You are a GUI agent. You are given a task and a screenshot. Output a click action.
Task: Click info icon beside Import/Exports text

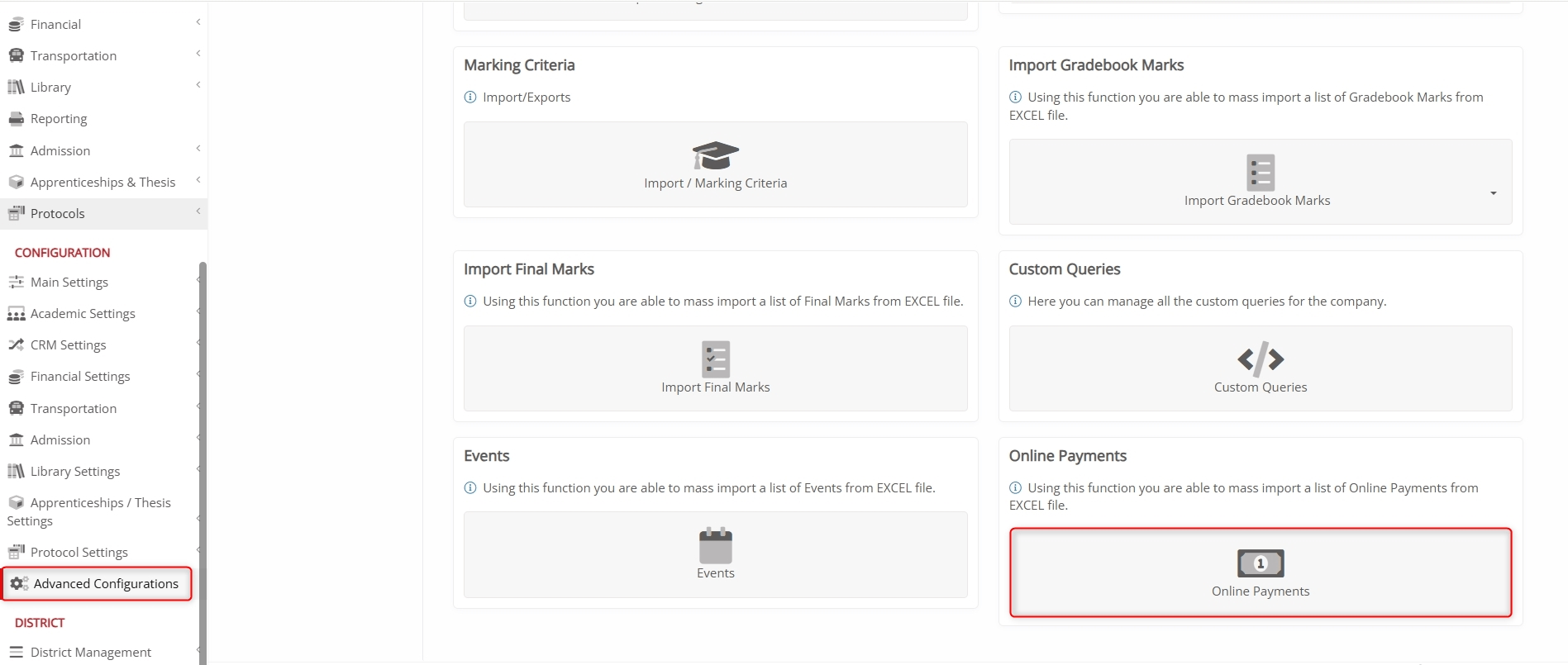470,97
